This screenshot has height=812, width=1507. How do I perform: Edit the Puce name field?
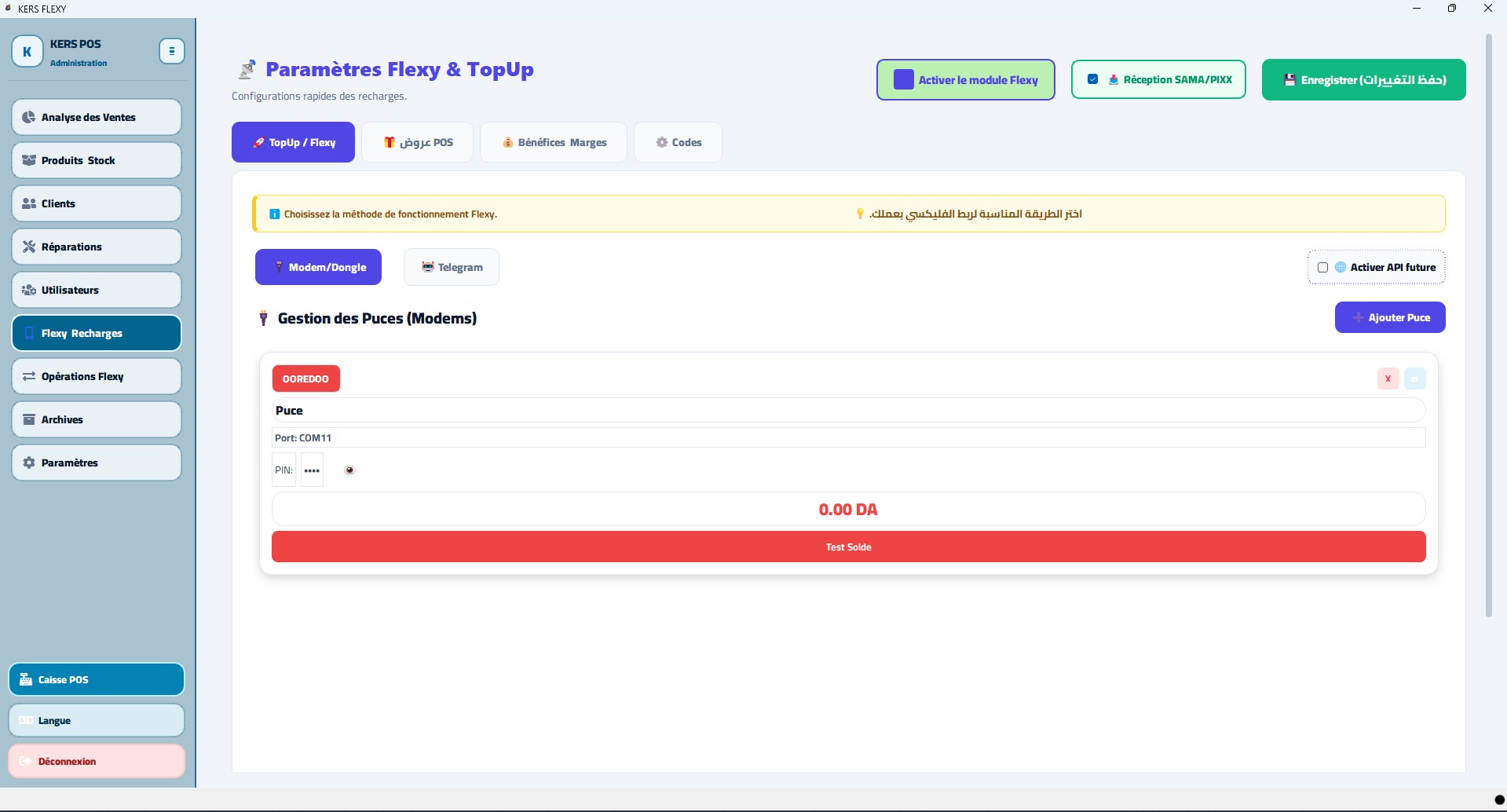pos(848,410)
